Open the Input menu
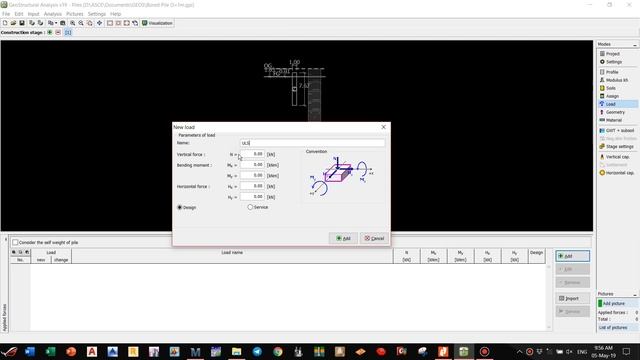640x360 pixels. point(33,14)
